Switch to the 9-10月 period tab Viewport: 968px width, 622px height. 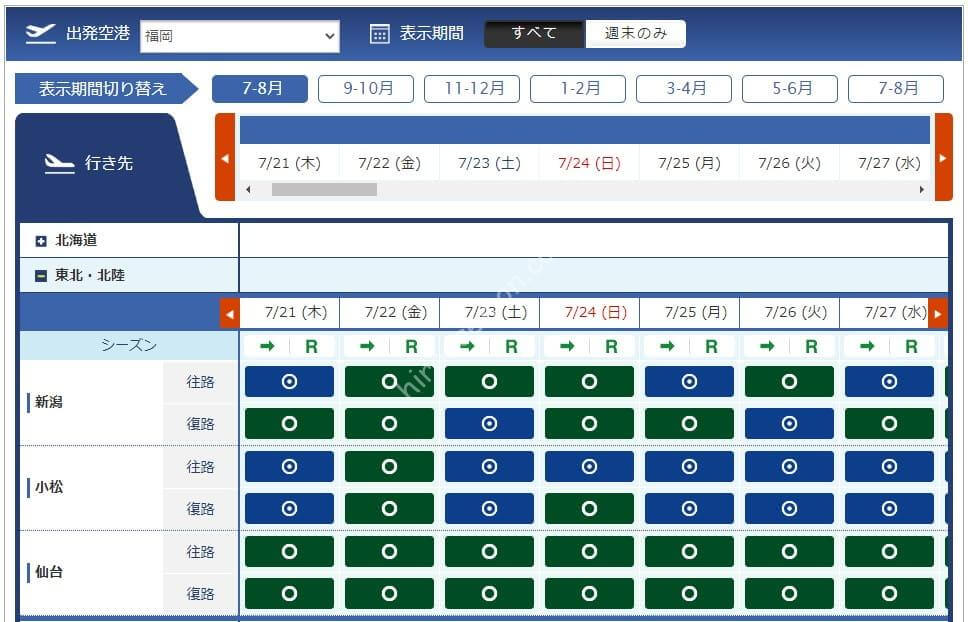point(366,89)
